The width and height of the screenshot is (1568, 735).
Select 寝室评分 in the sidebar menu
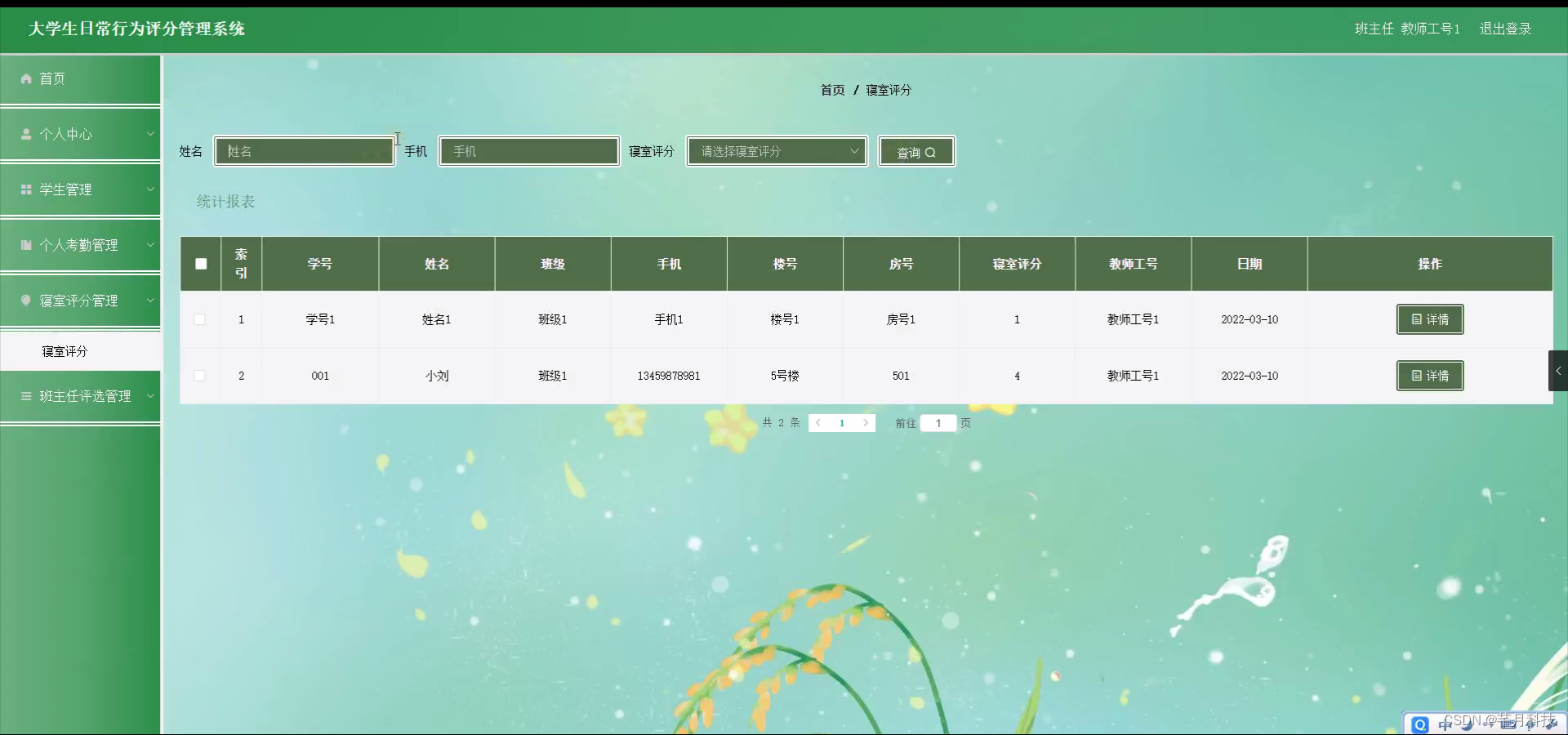point(65,351)
